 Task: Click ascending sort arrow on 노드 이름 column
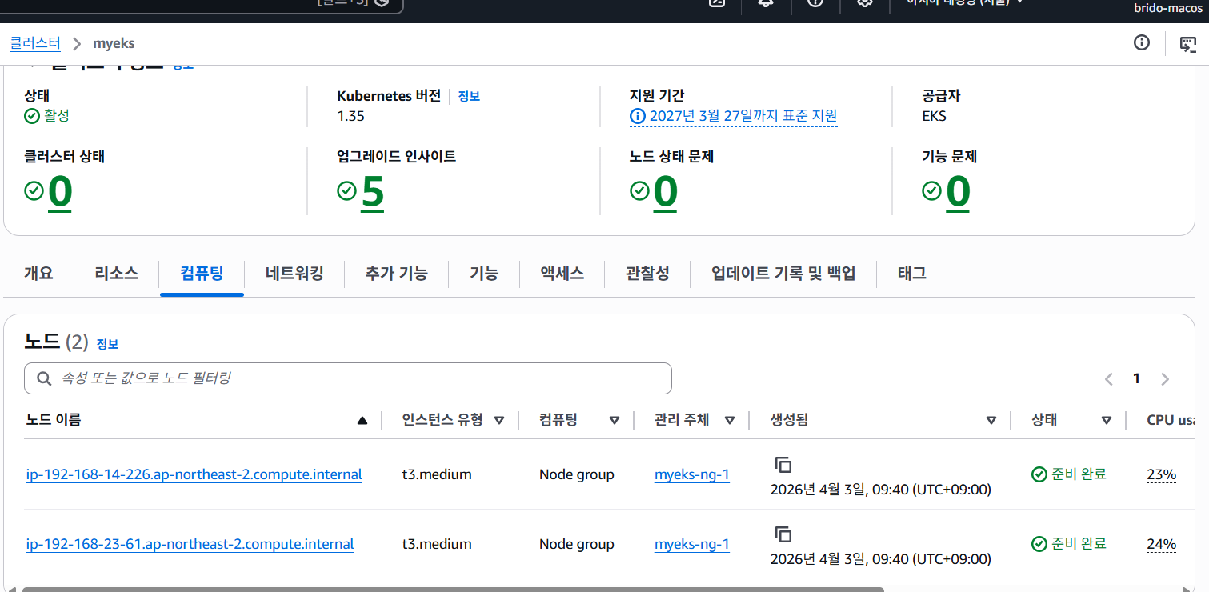(362, 421)
